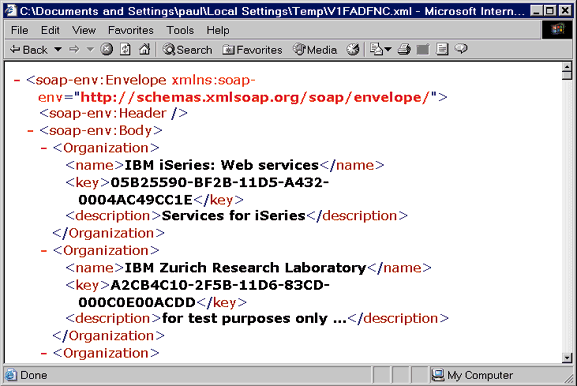Click the Back arrow button
This screenshot has height=386, width=577.
tap(29, 49)
